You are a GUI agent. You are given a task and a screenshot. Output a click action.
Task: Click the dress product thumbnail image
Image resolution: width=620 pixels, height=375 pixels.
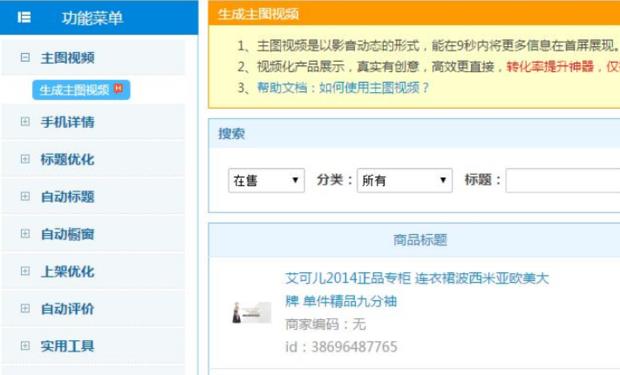coord(251,312)
